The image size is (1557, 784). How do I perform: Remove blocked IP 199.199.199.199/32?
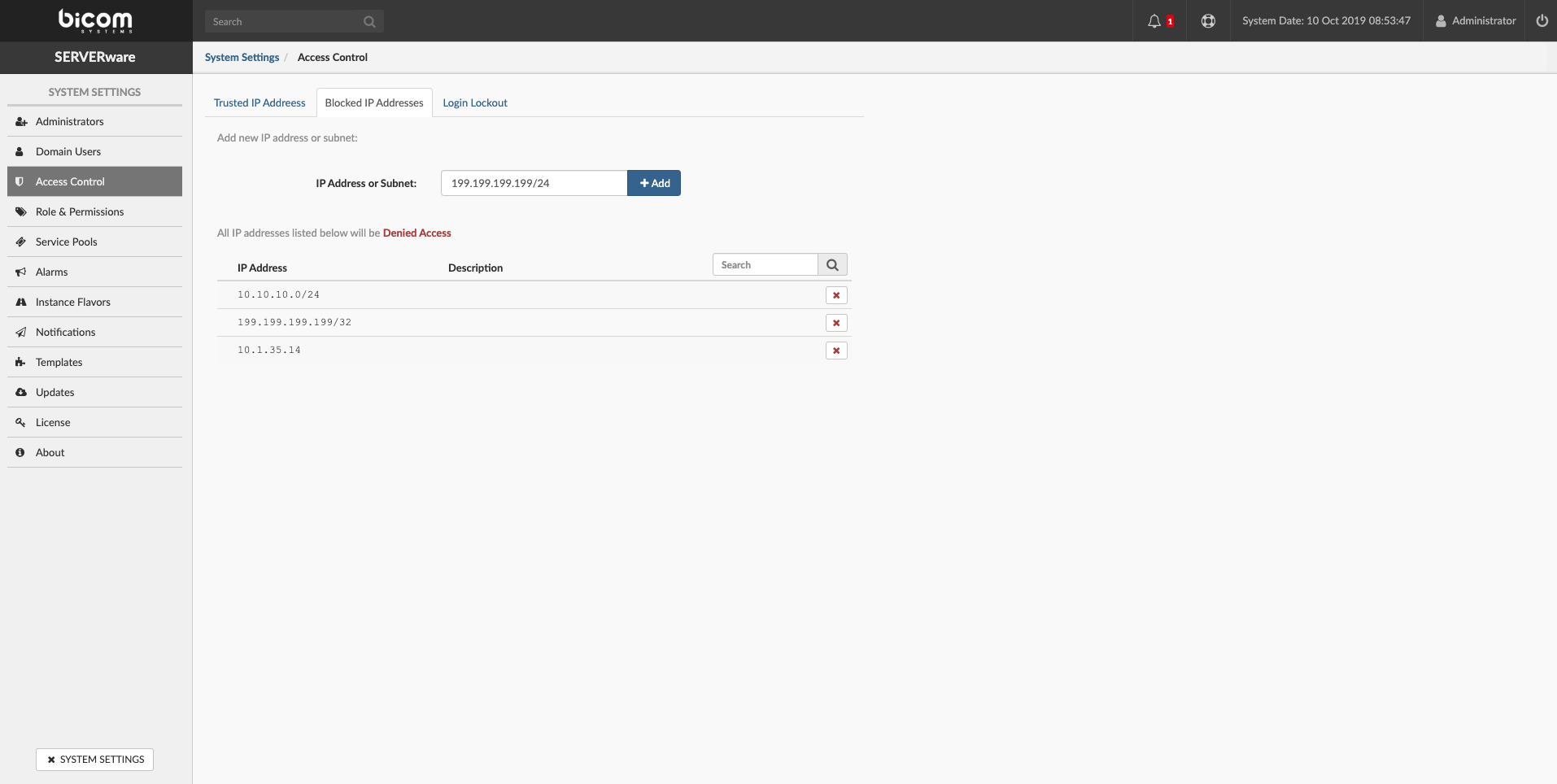(836, 323)
